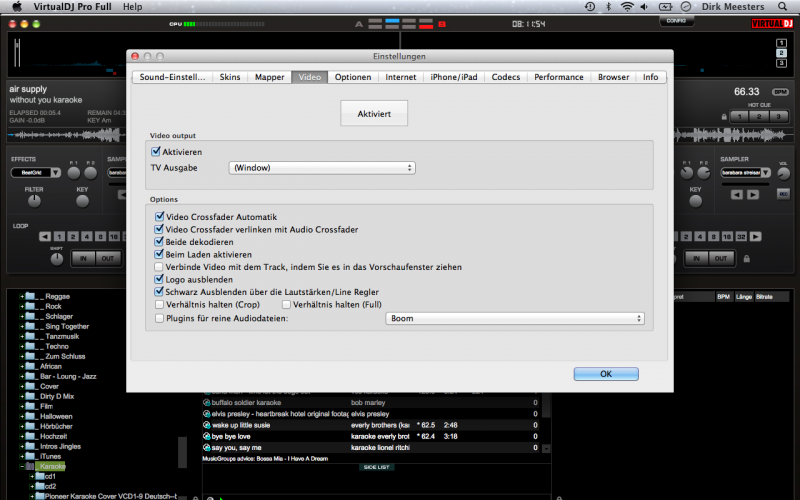Viewport: 800px width, 500px height.
Task: Toggle Beide dekodieren checkbox
Action: point(159,241)
